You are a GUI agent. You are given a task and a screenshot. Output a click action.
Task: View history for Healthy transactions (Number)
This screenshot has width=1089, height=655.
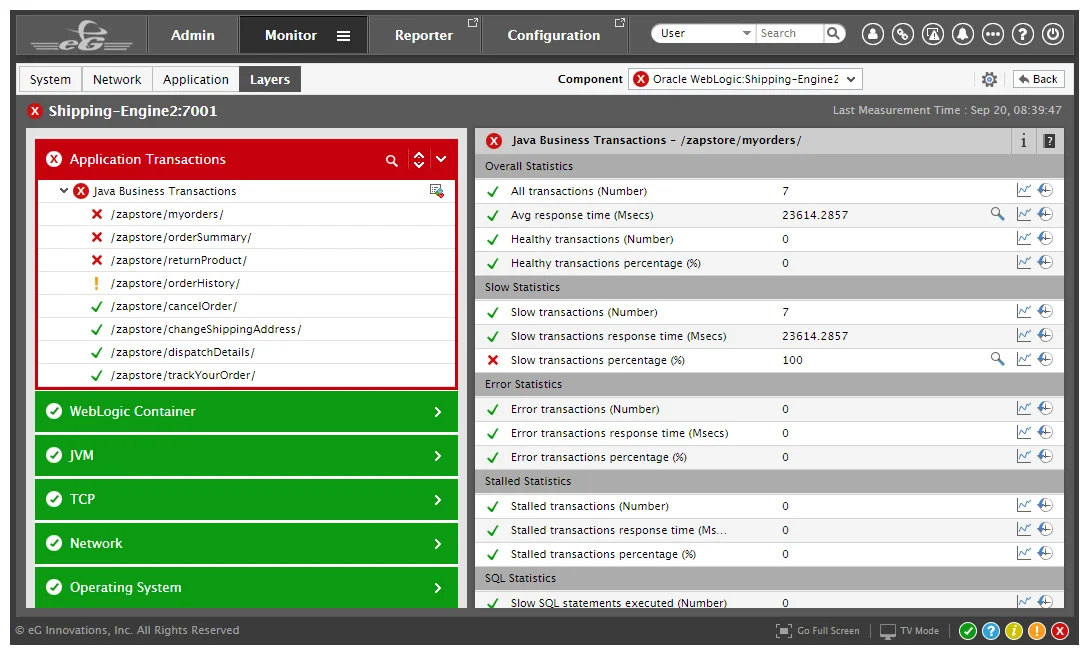1045,238
